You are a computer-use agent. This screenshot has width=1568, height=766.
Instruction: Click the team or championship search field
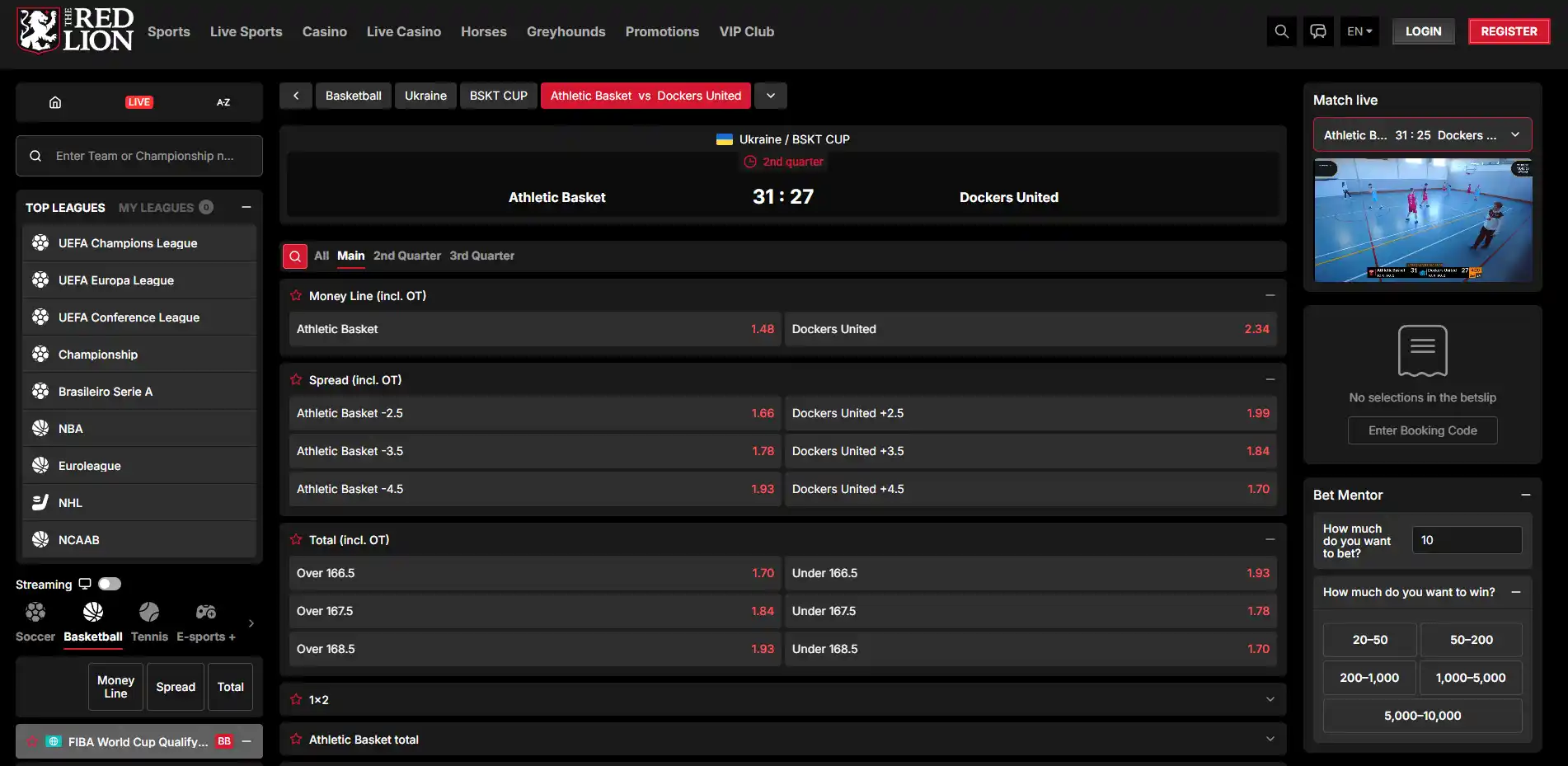coord(139,156)
